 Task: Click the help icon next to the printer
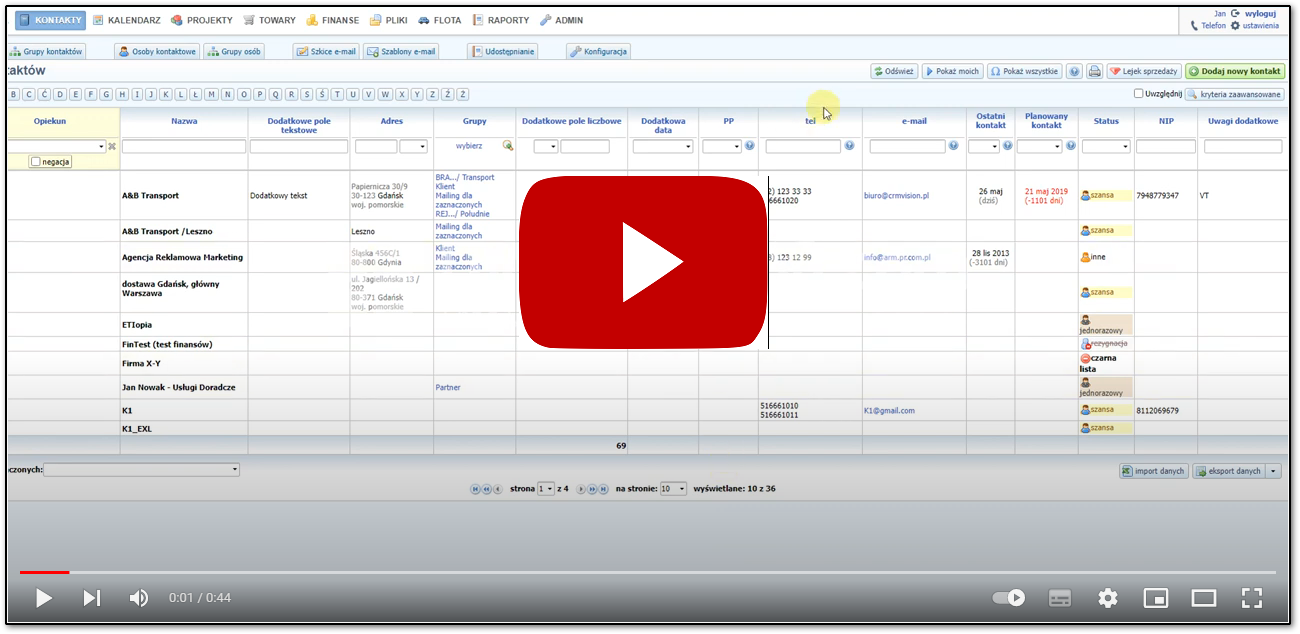tap(1074, 72)
